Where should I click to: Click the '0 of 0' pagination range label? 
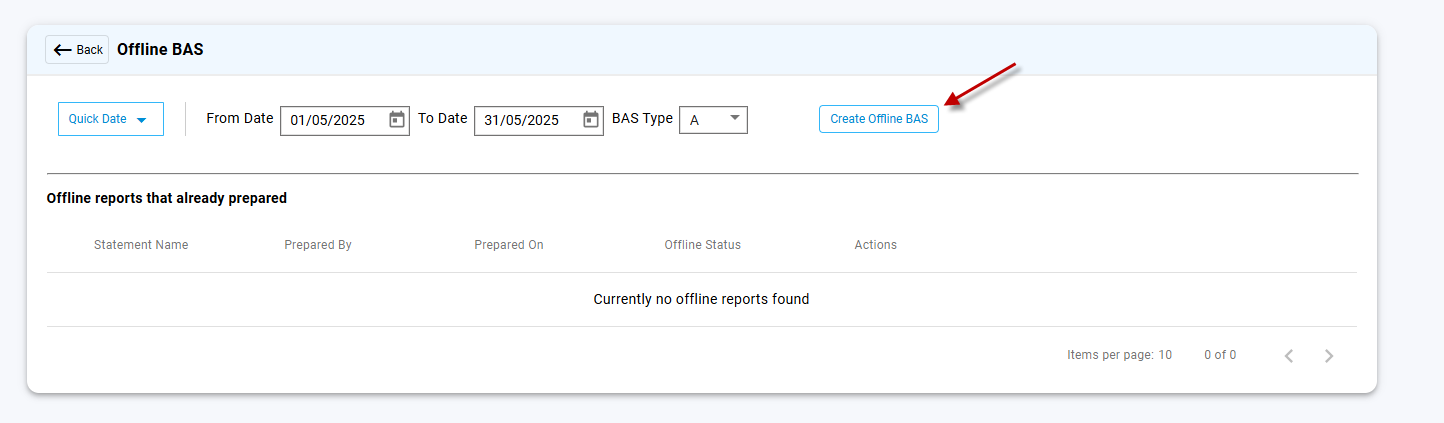point(1220,355)
